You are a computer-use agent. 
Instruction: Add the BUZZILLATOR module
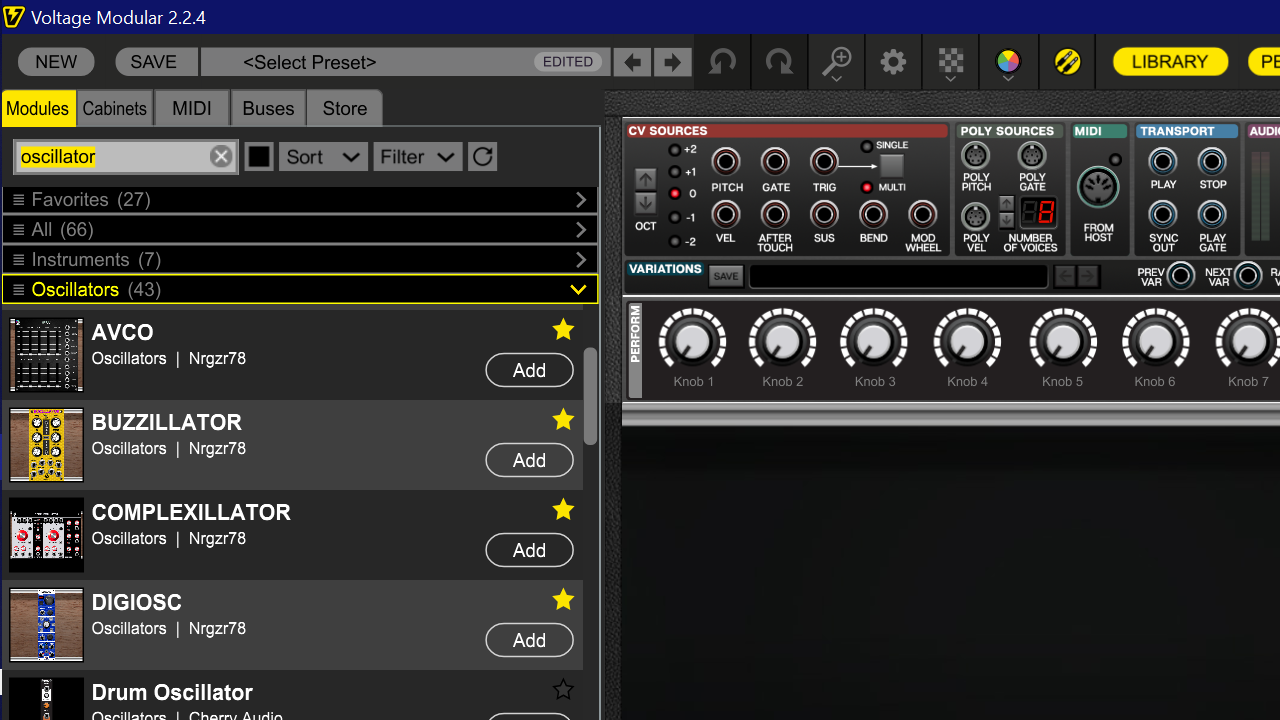529,460
